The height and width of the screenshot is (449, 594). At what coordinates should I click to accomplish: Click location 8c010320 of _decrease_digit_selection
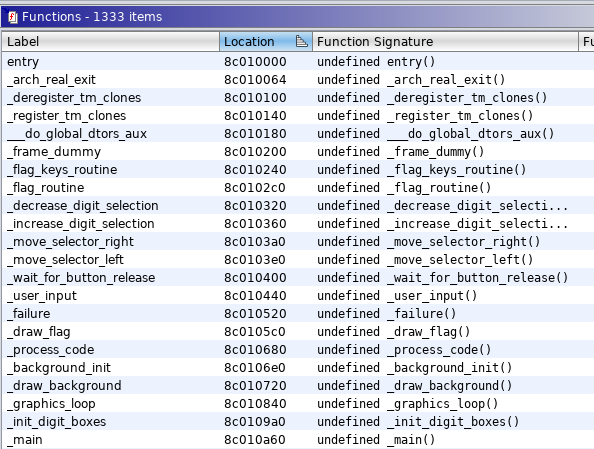click(255, 206)
